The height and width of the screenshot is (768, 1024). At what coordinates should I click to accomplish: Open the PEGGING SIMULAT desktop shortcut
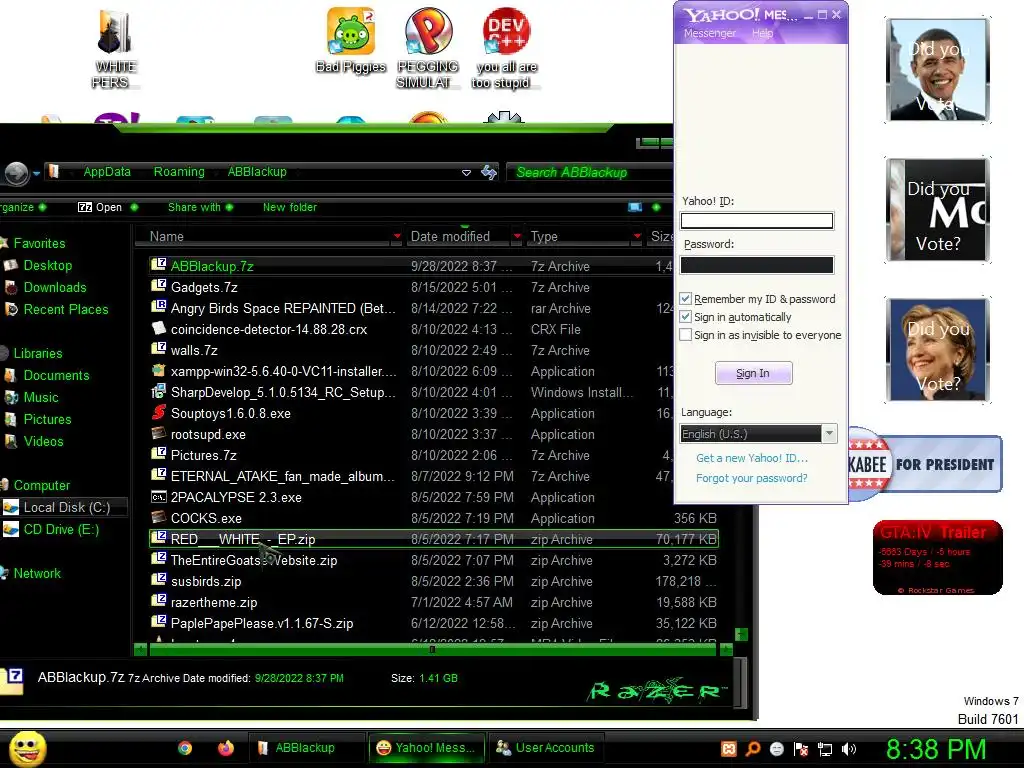coord(428,48)
